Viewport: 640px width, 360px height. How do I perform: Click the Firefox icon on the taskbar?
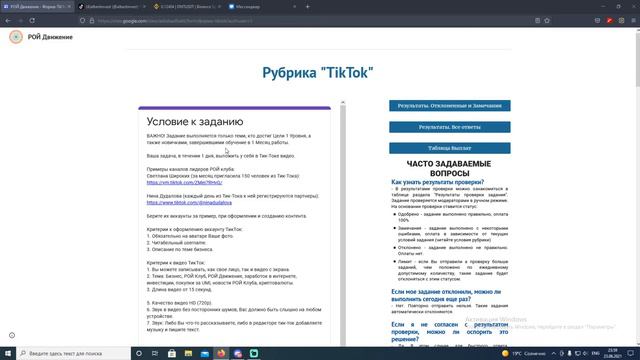coord(221,353)
